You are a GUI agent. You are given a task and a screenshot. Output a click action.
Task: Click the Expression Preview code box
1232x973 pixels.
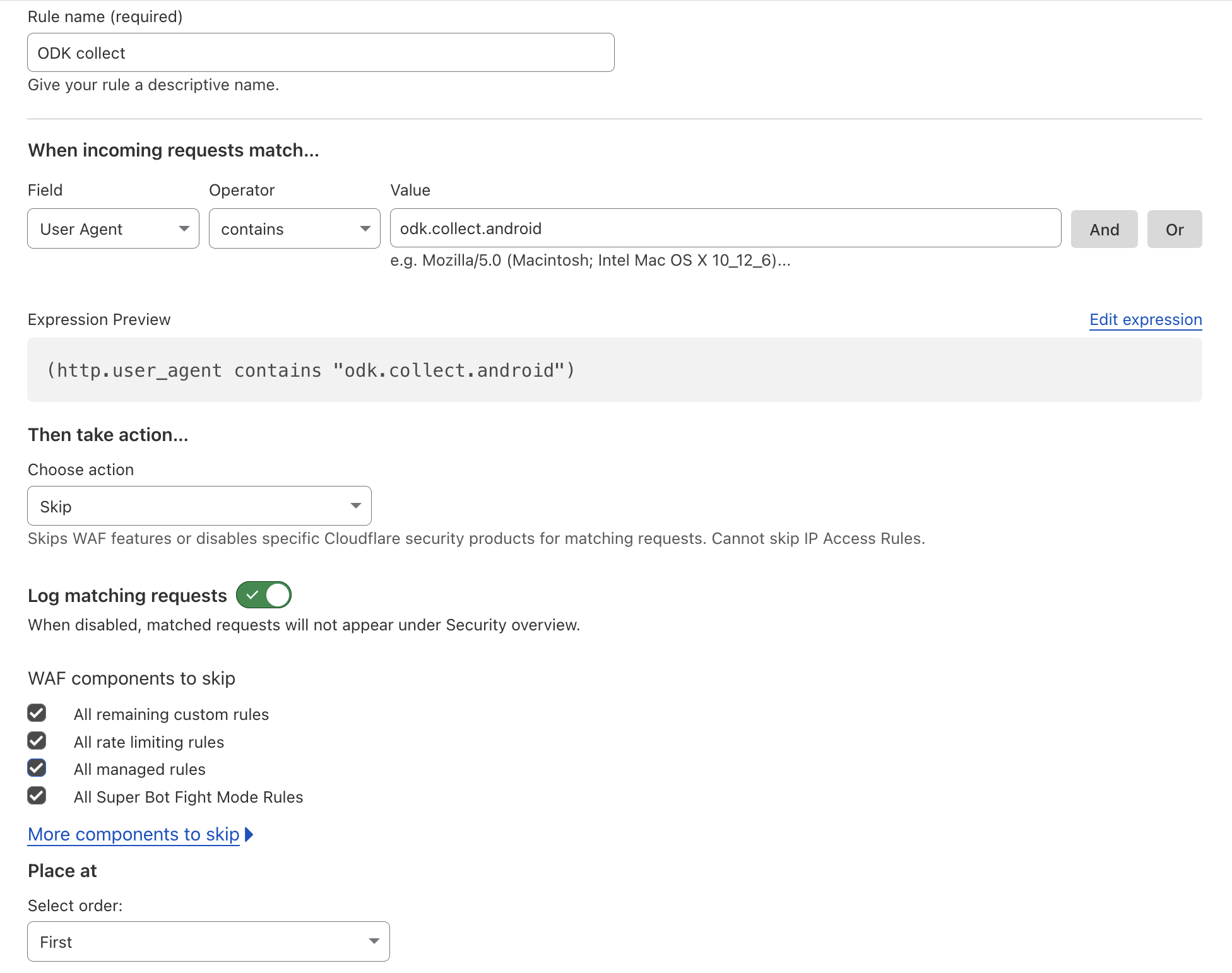tap(615, 370)
